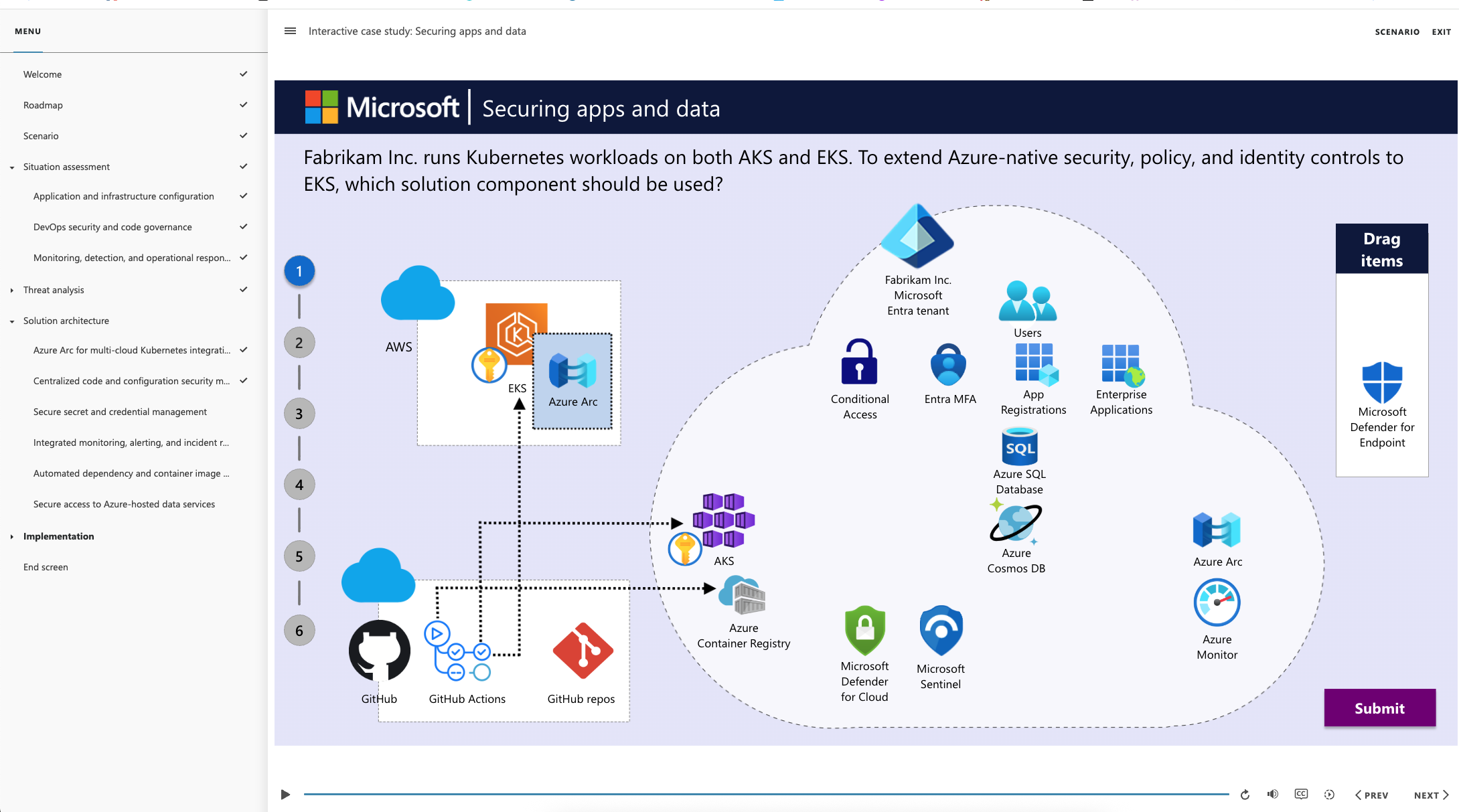Select the Azure SQL Database icon
Image resolution: width=1459 pixels, height=812 pixels.
(1019, 446)
